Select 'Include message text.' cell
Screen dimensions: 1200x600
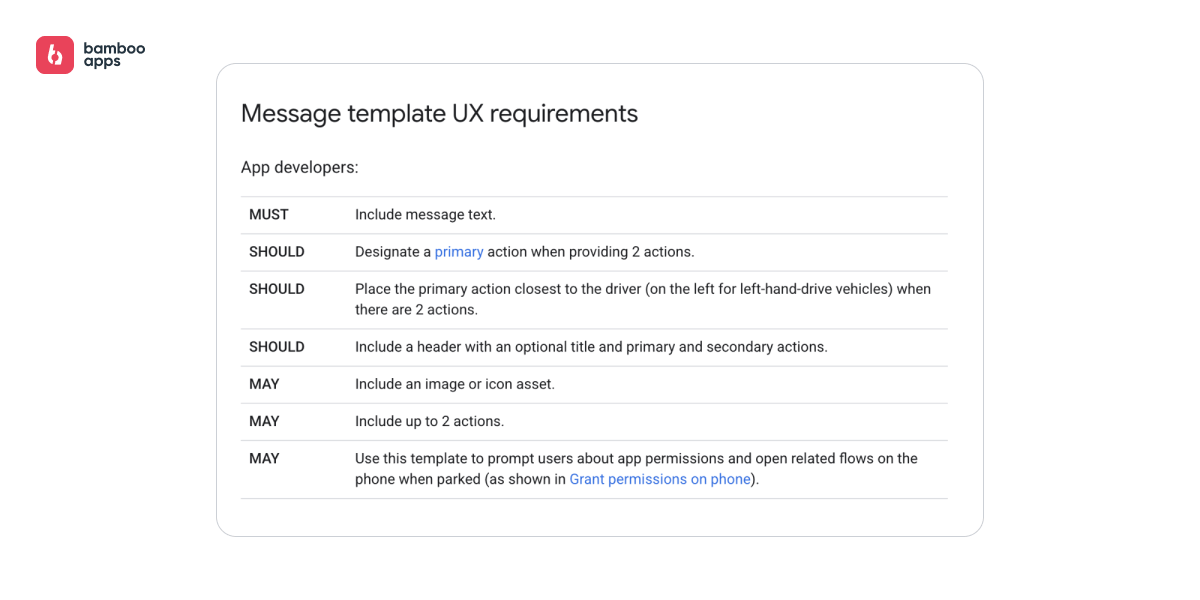[425, 215]
